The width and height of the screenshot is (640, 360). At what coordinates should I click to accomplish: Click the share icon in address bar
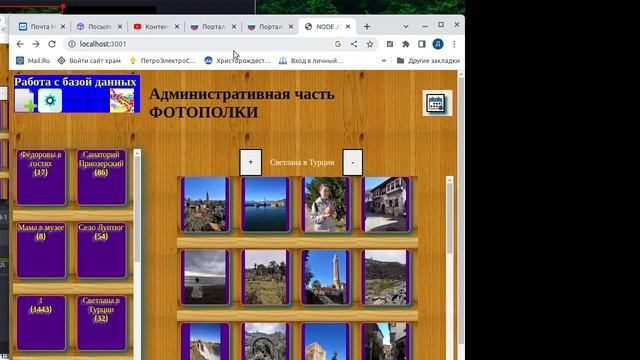tap(354, 44)
